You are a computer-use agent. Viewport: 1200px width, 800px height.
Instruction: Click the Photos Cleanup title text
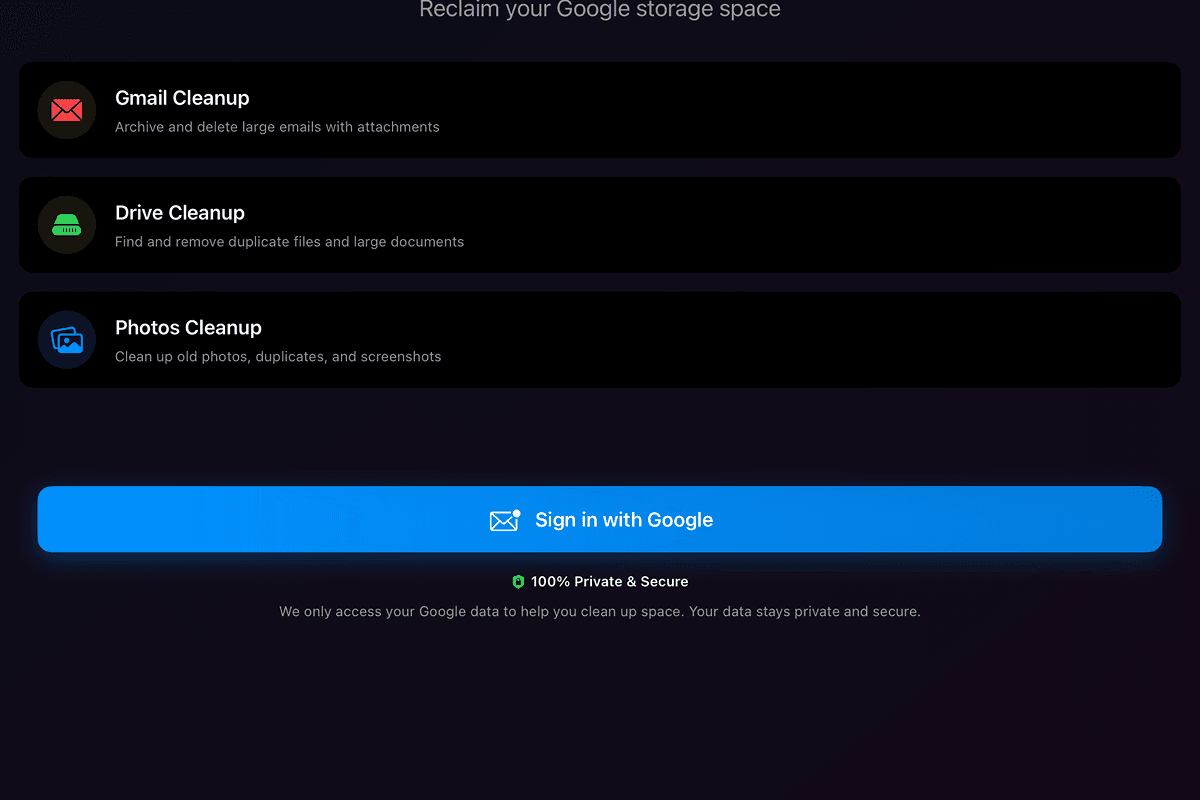(x=188, y=328)
